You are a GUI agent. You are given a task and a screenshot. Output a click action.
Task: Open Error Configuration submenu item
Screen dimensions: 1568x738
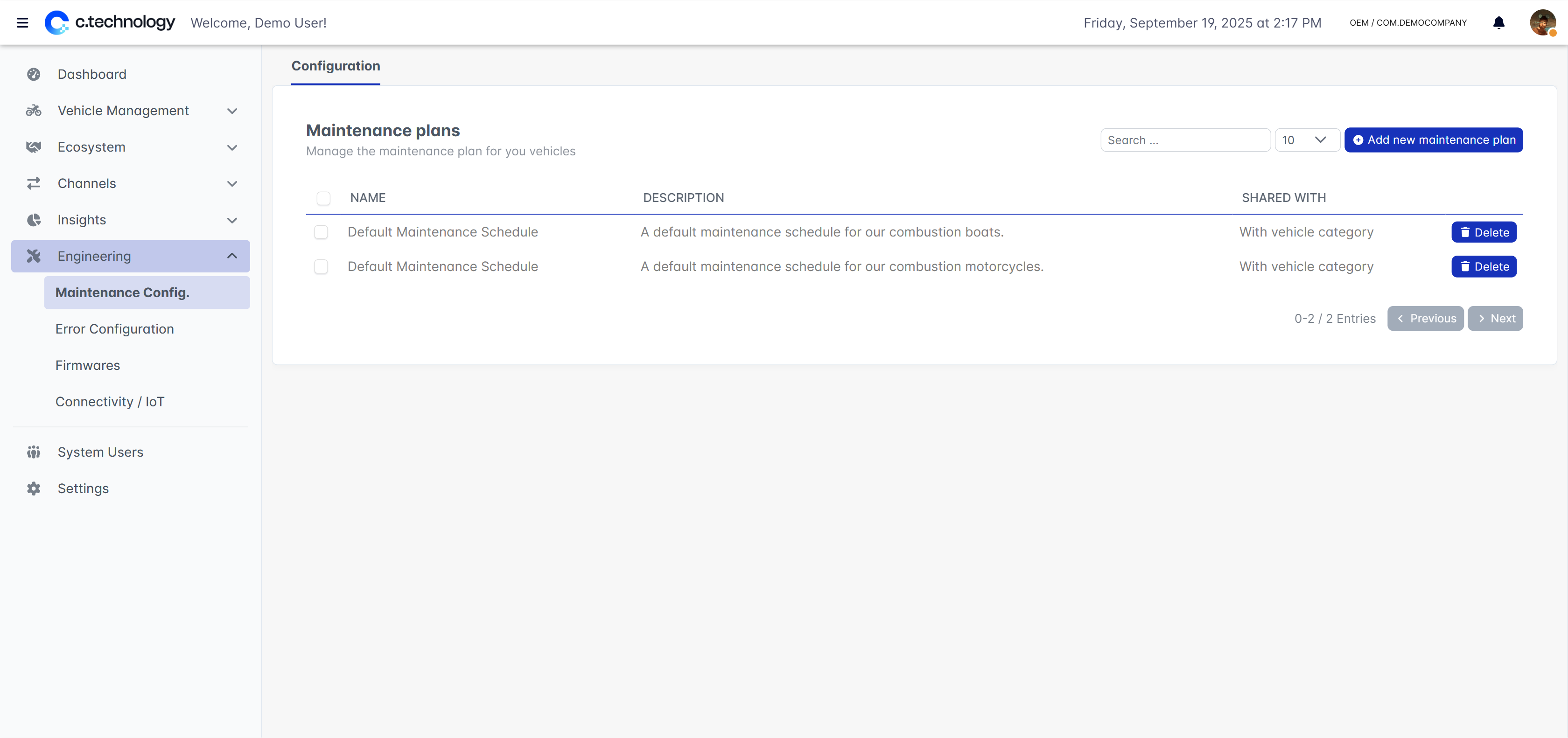coord(114,329)
